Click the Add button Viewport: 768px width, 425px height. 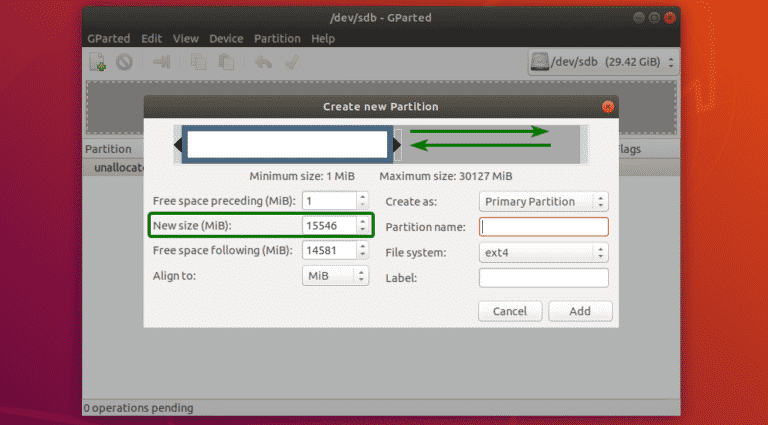580,311
